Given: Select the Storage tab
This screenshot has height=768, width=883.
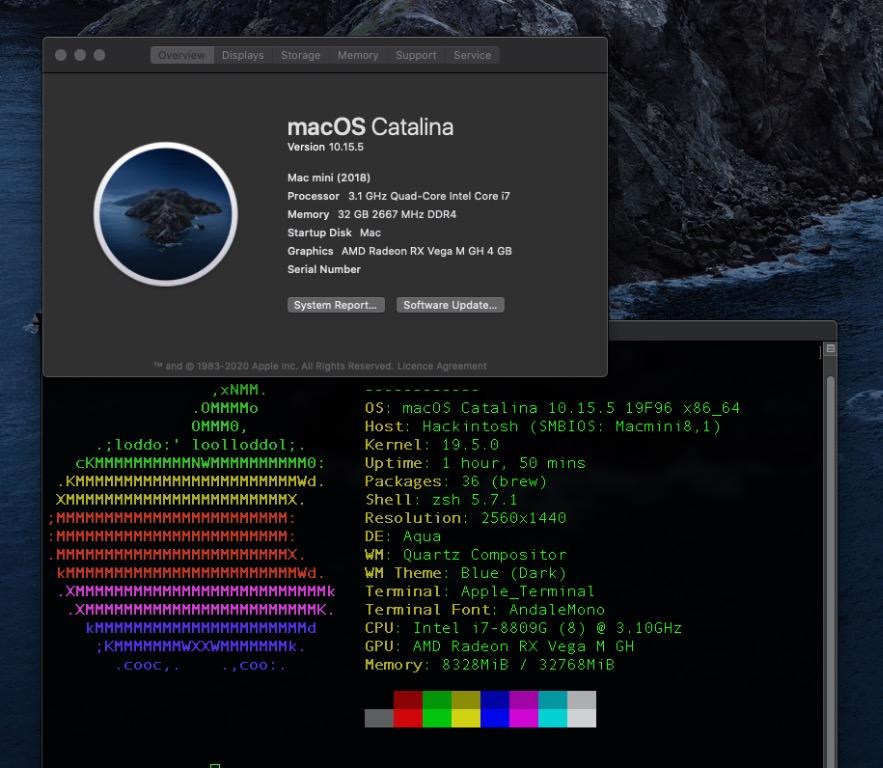Looking at the screenshot, I should coord(300,55).
